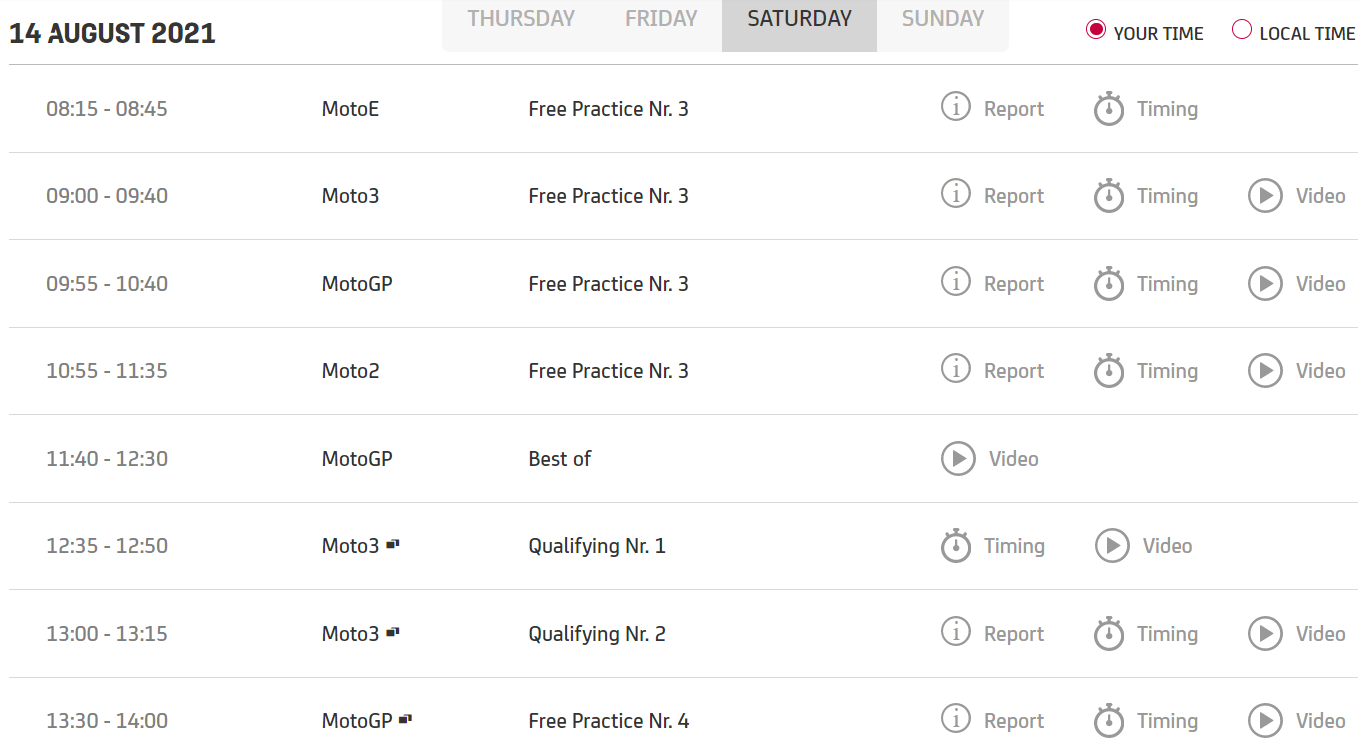The width and height of the screenshot is (1358, 749).
Task: Open Report link for MotoGP Free Practice 3
Action: (1013, 284)
